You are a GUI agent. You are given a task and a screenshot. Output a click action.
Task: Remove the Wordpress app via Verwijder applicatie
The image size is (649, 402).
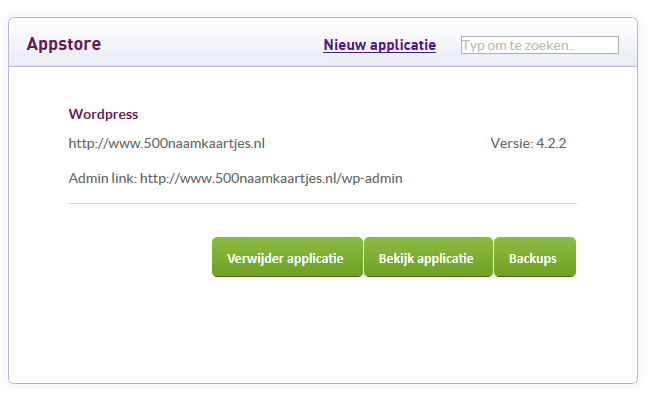point(287,257)
